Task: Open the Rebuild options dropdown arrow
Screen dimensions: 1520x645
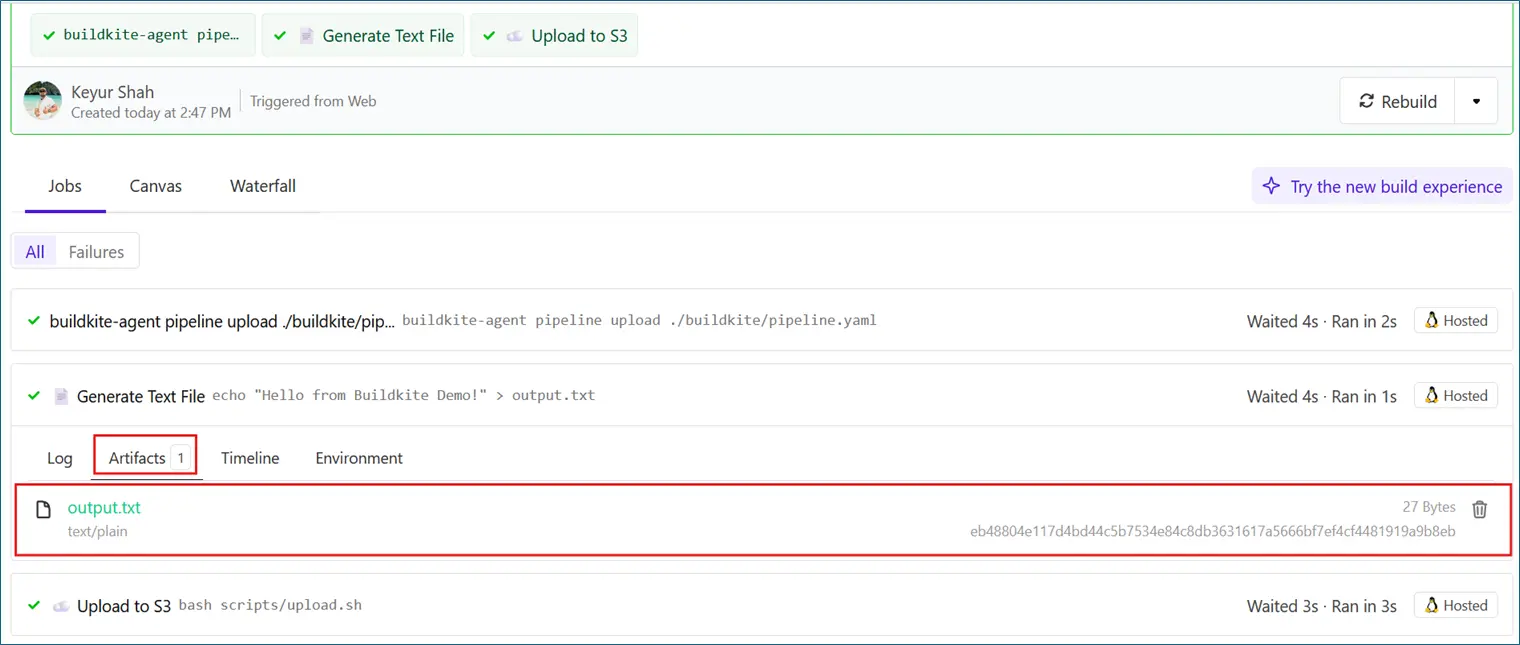Action: coord(1477,100)
